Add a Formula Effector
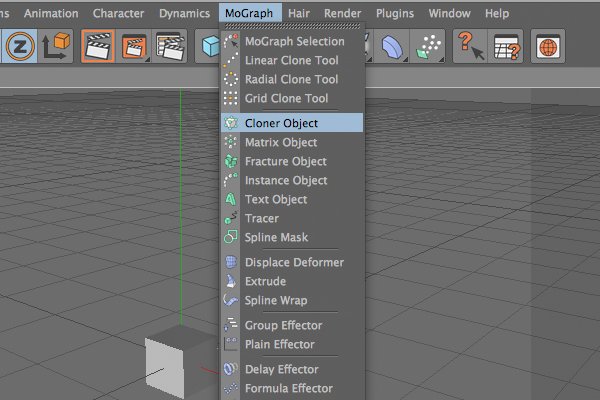Image resolution: width=600 pixels, height=400 pixels. [x=292, y=389]
